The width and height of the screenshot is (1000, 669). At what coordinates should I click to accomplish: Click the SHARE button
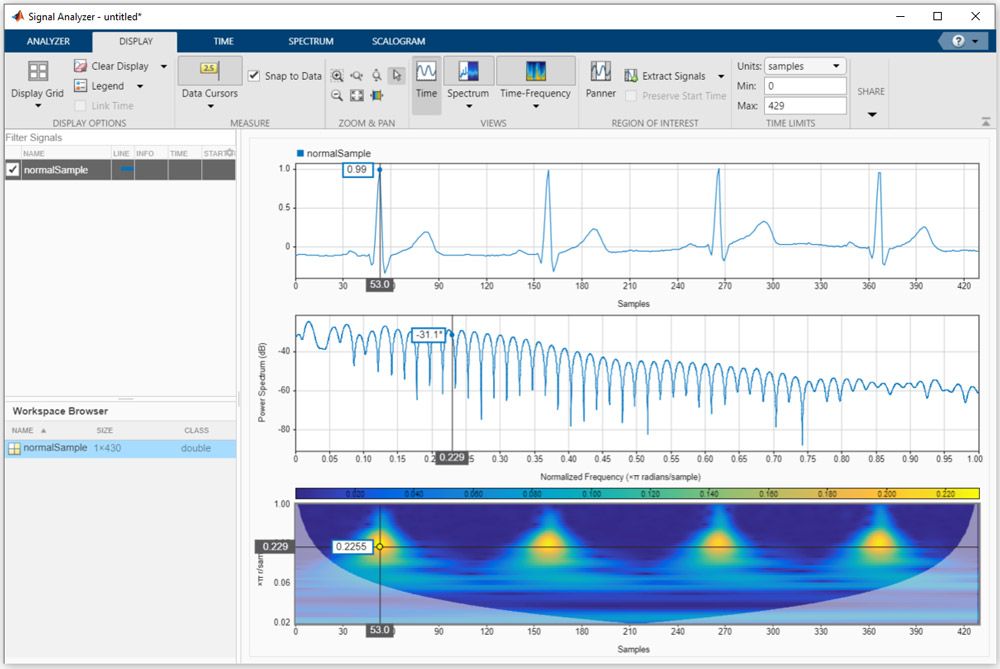pos(870,90)
